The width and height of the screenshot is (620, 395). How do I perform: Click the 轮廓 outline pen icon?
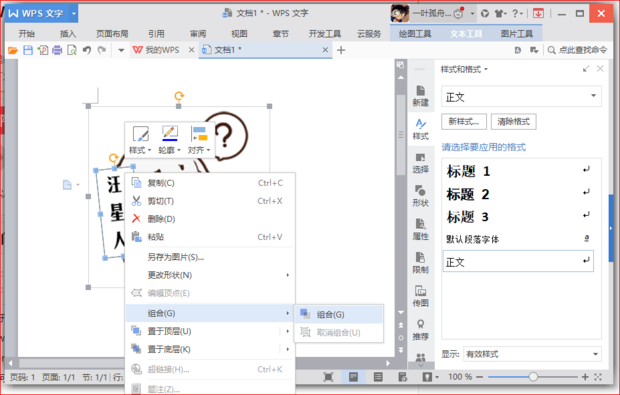pyautogui.click(x=170, y=134)
